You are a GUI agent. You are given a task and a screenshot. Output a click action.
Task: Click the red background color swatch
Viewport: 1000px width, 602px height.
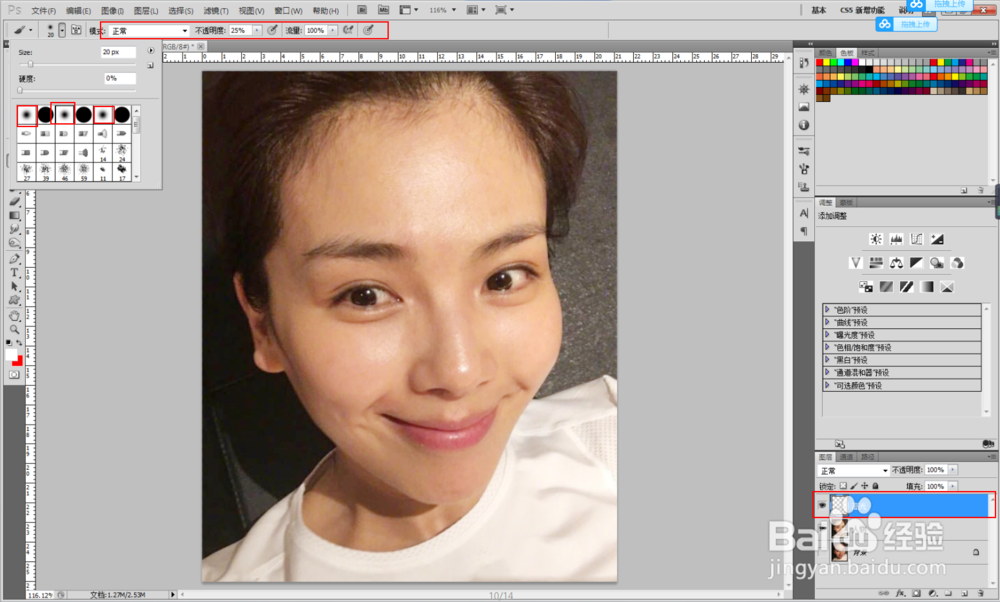(18, 361)
